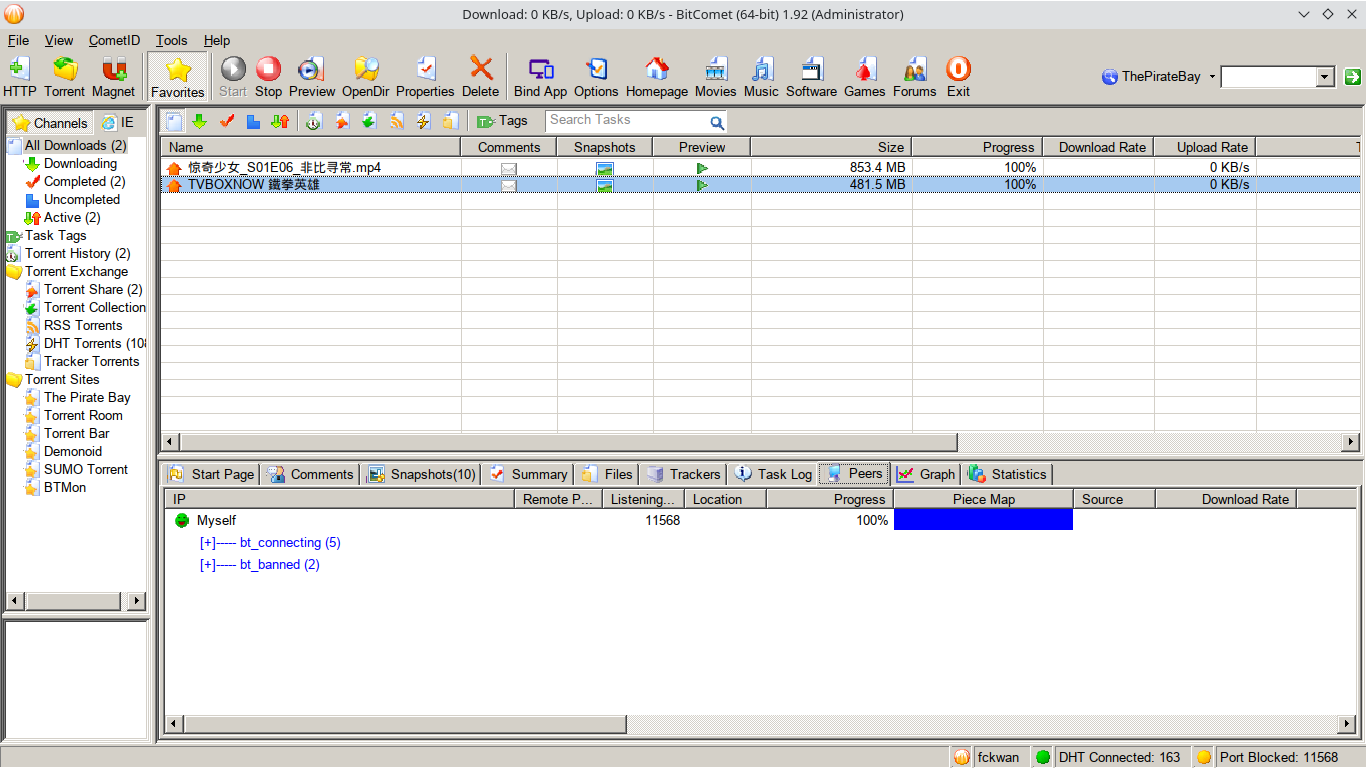Open a new Torrent download
Image resolution: width=1366 pixels, height=768 pixels.
point(64,76)
